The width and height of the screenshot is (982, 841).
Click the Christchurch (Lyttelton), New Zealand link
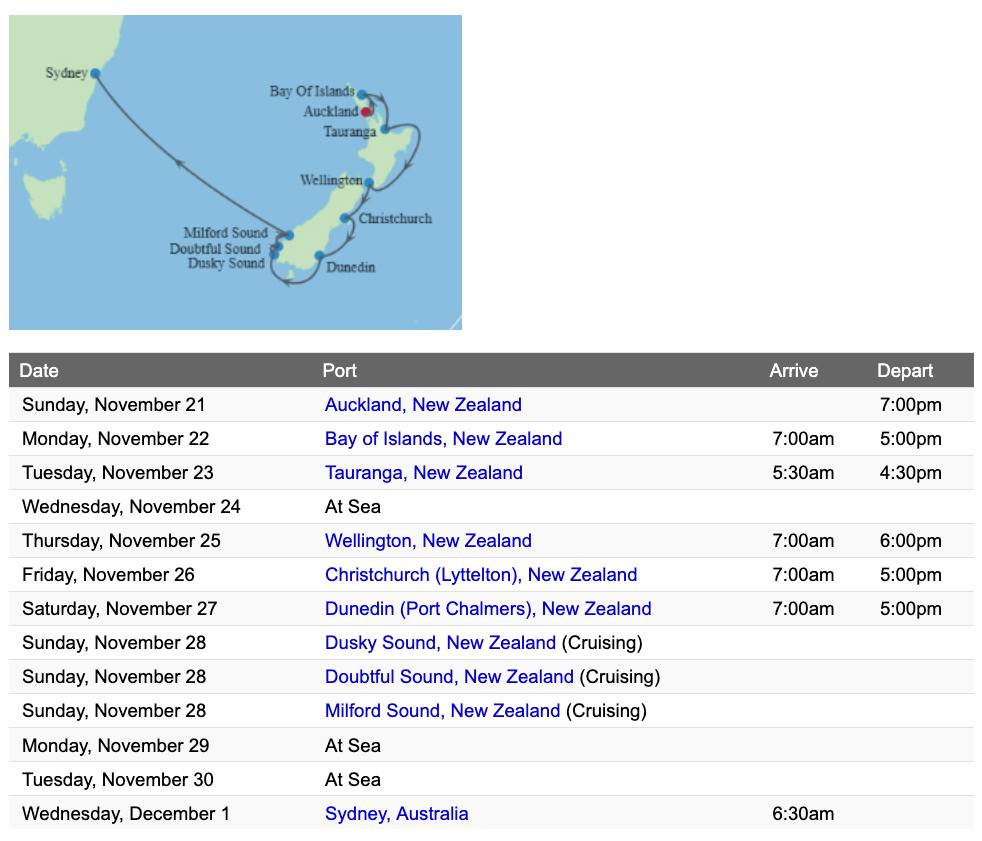[481, 575]
